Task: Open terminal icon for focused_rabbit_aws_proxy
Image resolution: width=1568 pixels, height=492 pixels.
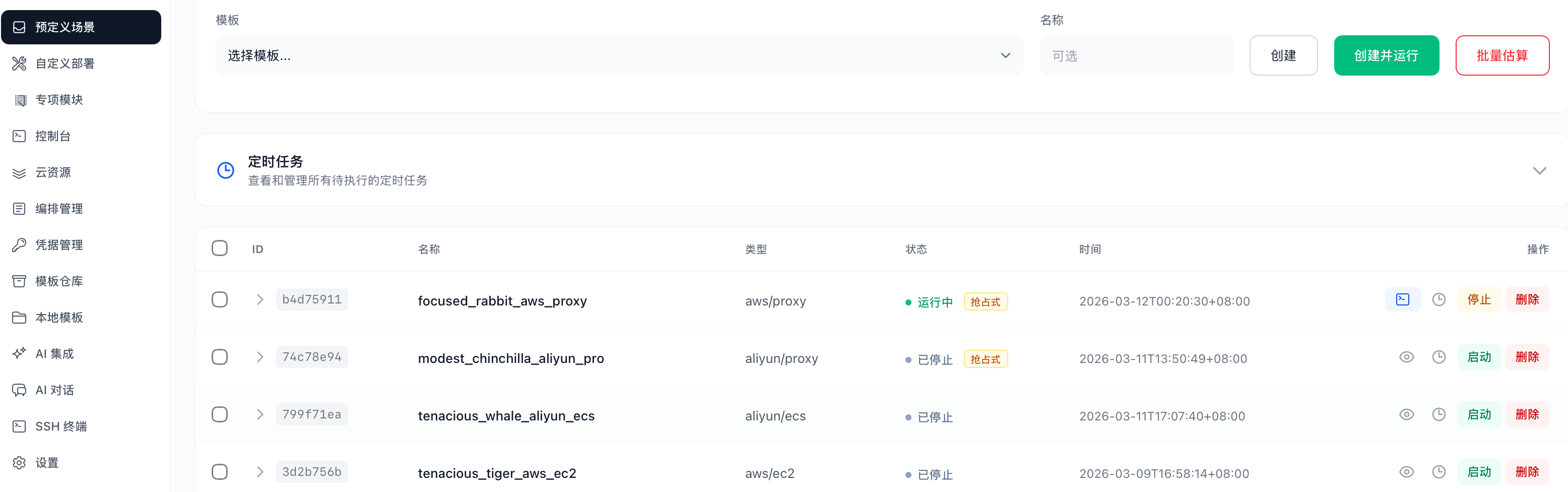Action: pyautogui.click(x=1402, y=299)
